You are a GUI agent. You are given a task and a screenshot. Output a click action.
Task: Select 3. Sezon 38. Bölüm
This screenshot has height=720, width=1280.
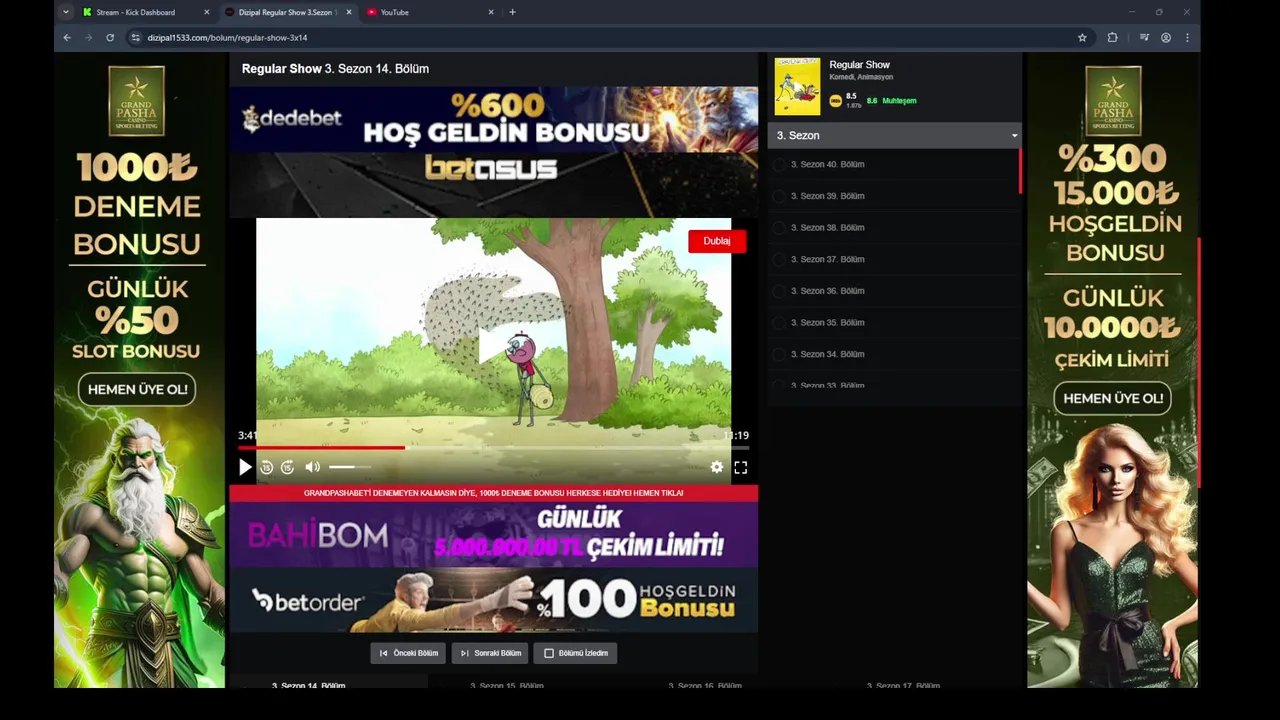828,228
